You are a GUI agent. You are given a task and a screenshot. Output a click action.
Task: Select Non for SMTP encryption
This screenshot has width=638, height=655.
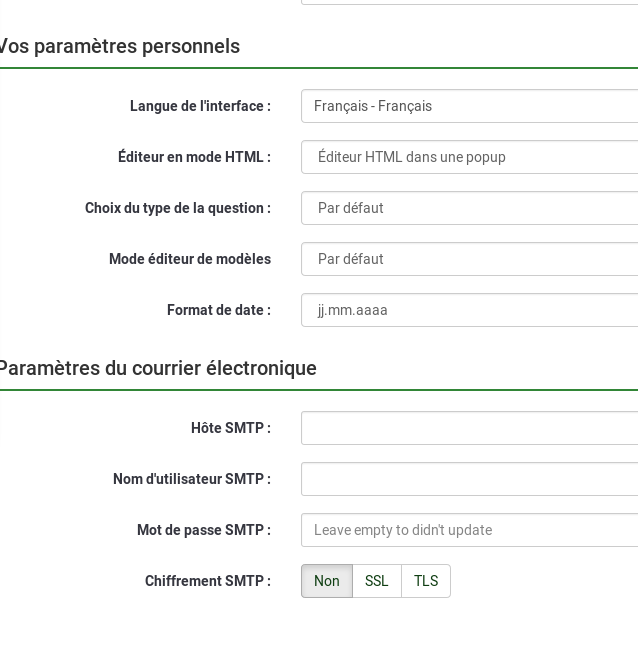(x=327, y=581)
